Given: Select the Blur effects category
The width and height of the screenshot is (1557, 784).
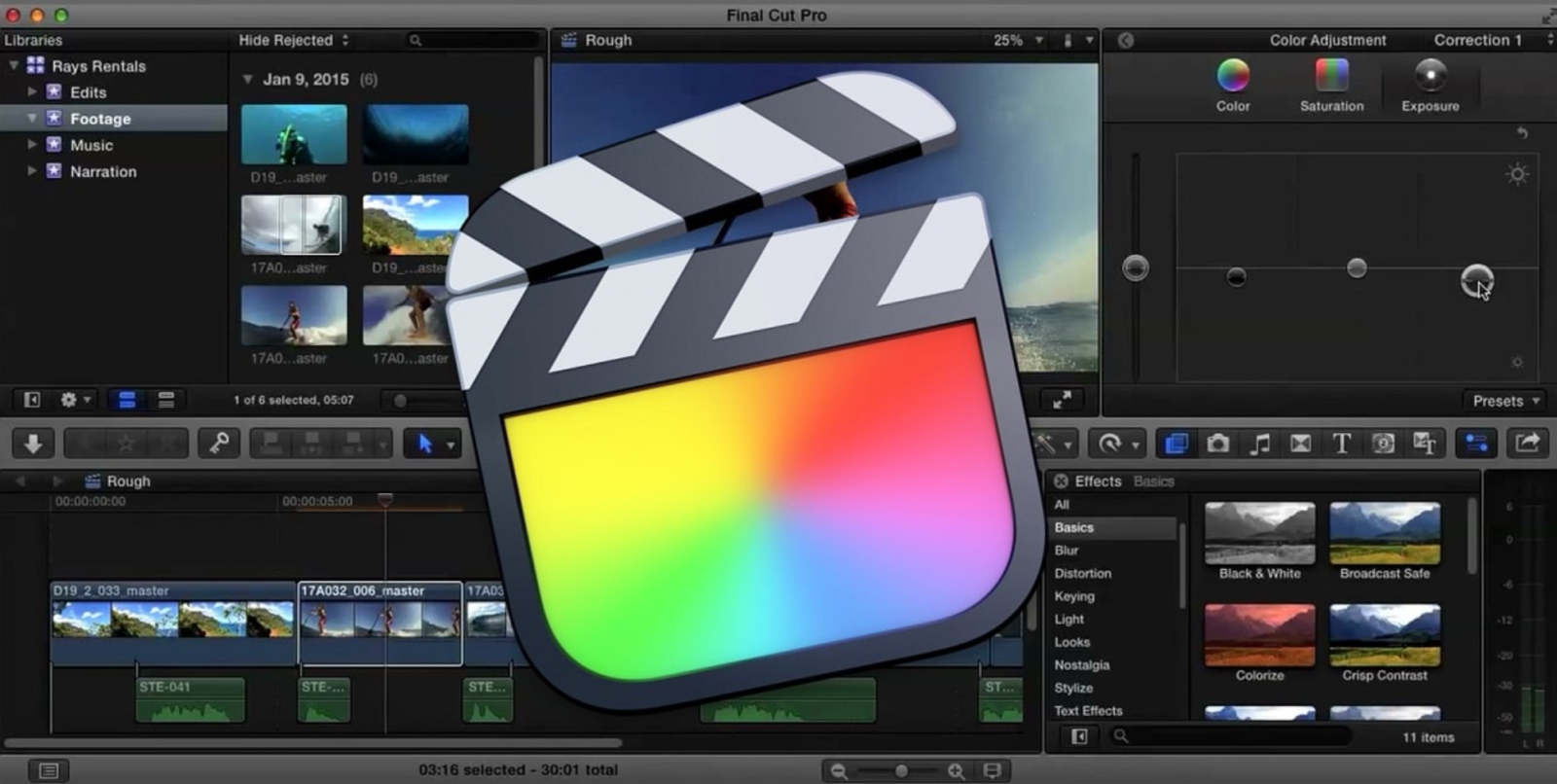Looking at the screenshot, I should point(1067,550).
